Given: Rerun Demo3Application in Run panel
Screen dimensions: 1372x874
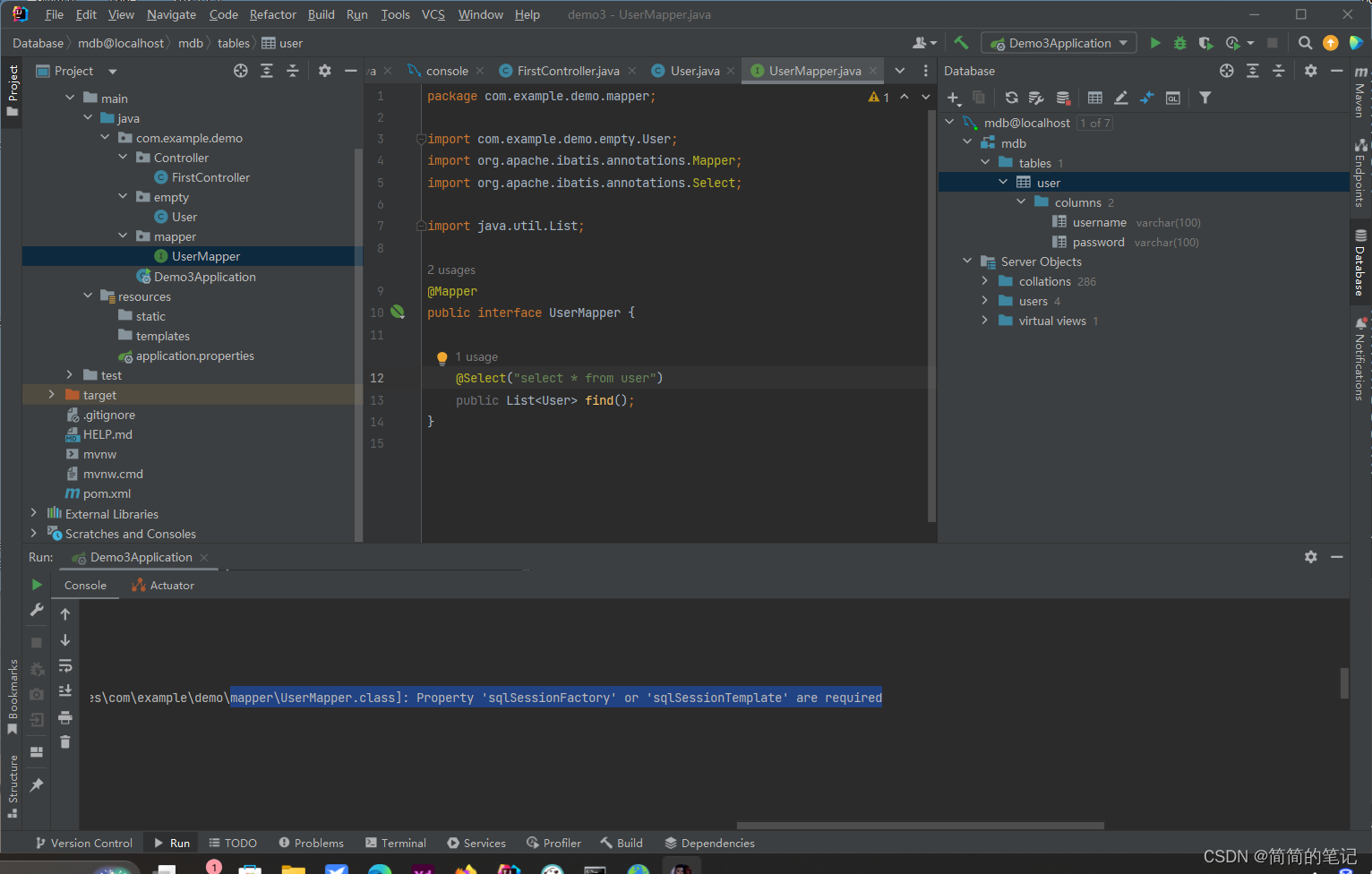Looking at the screenshot, I should click(x=37, y=585).
